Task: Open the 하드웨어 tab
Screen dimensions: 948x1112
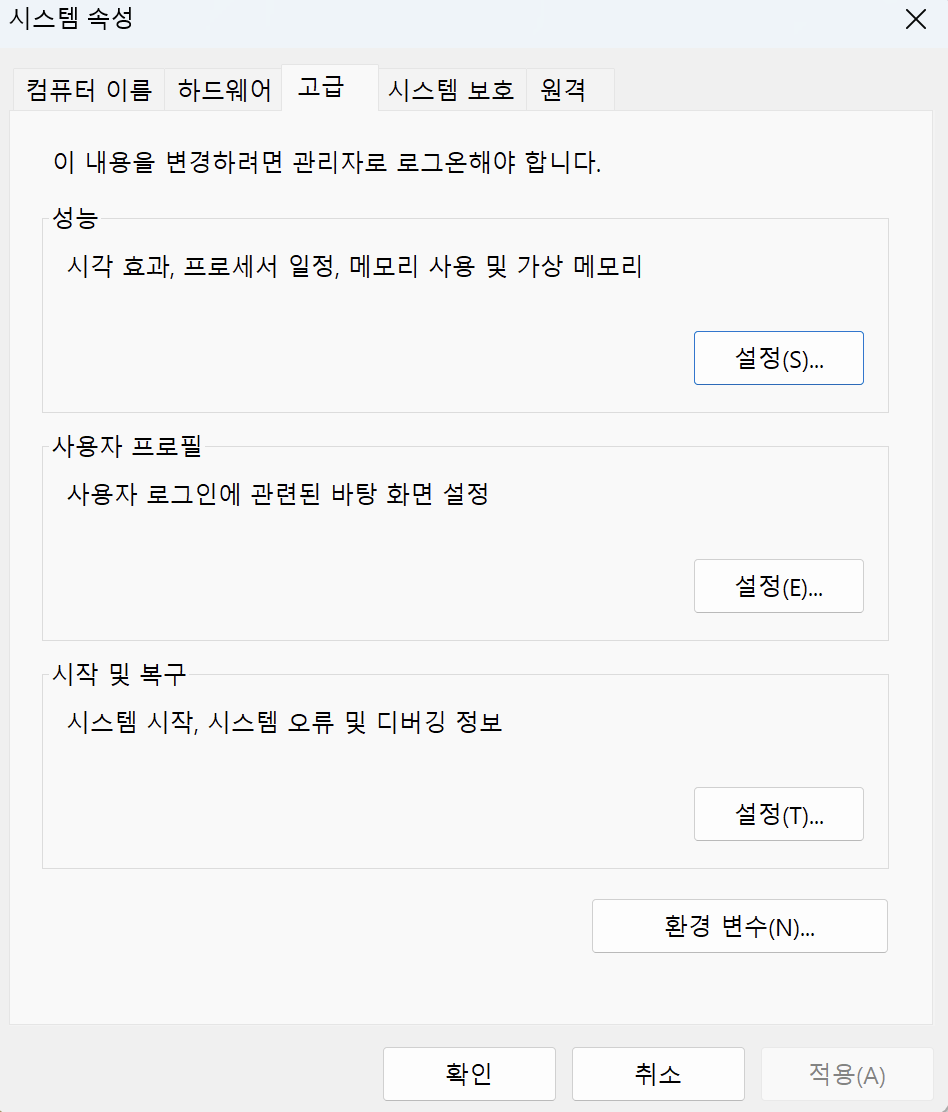Action: [x=223, y=89]
